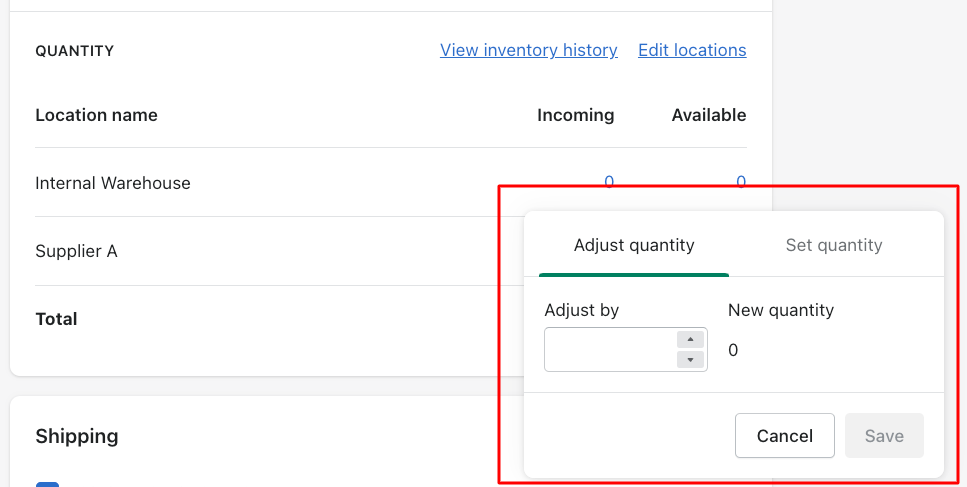
Task: Save the quantity adjustment
Action: point(884,436)
